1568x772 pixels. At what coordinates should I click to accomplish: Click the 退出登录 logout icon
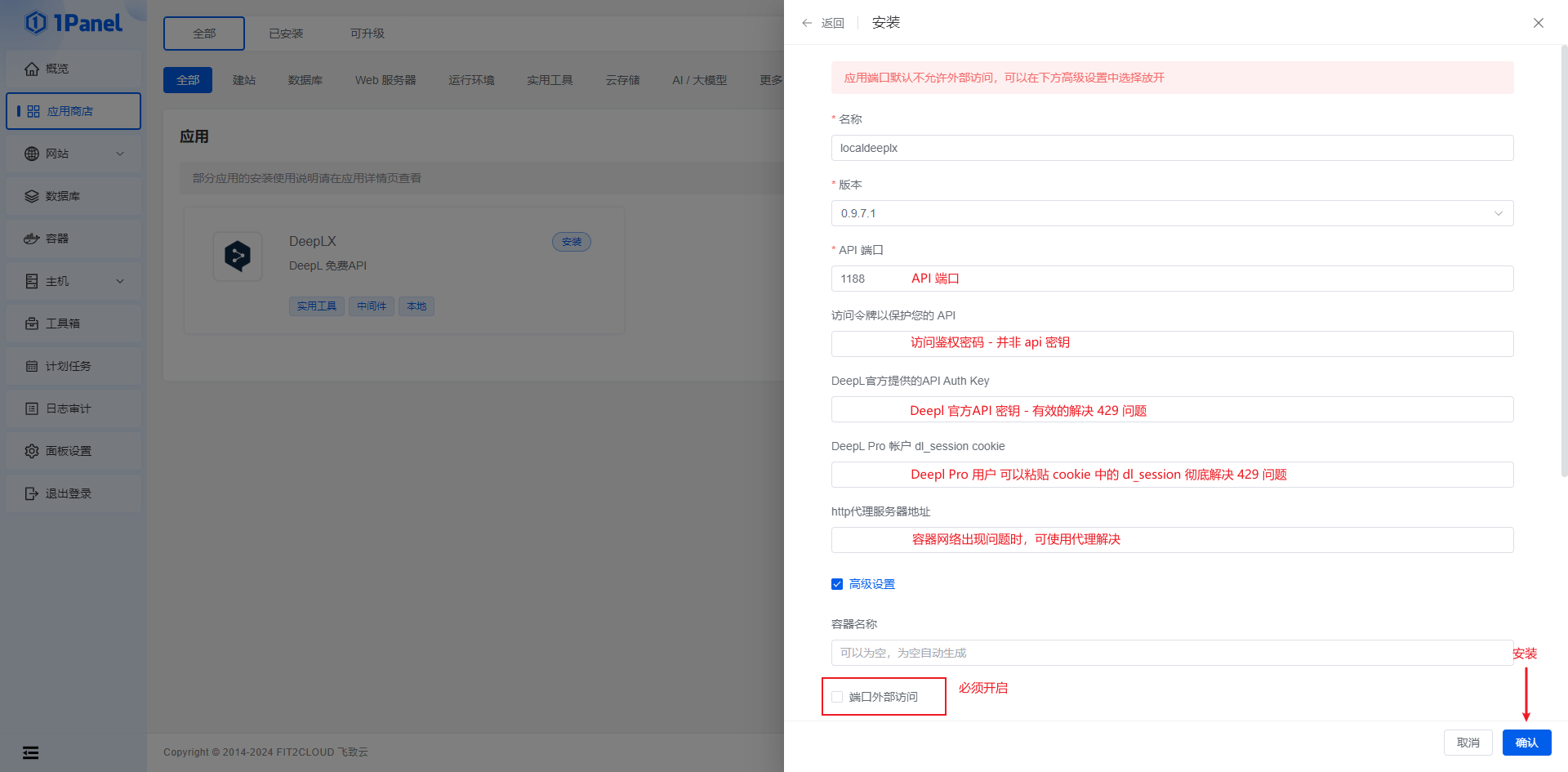(x=32, y=493)
